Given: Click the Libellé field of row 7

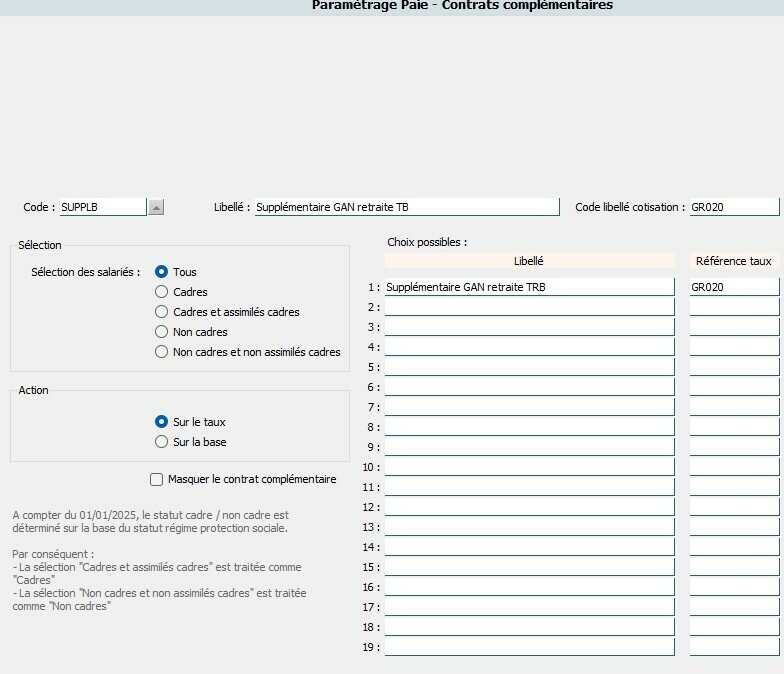Looking at the screenshot, I should pos(530,407).
